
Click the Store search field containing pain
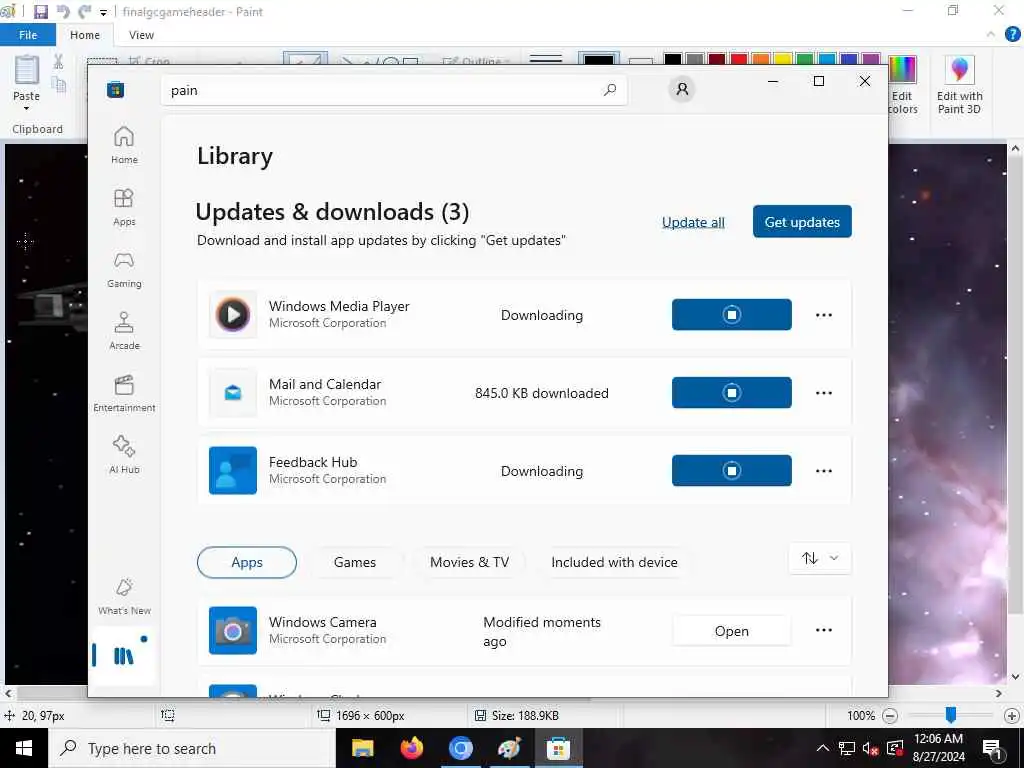(394, 90)
